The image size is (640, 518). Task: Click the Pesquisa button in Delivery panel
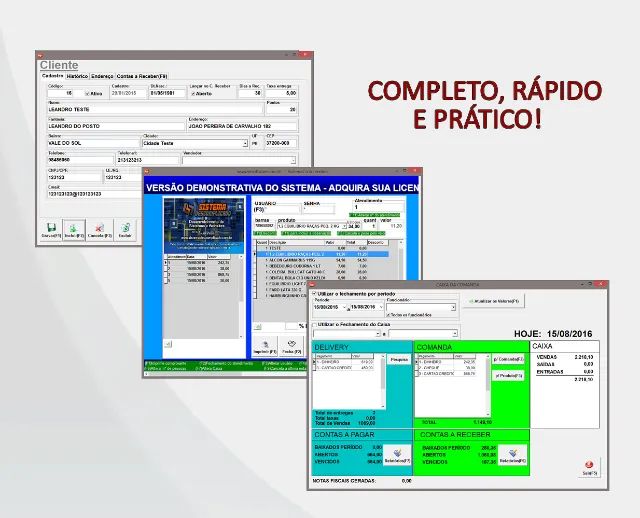[x=399, y=360]
